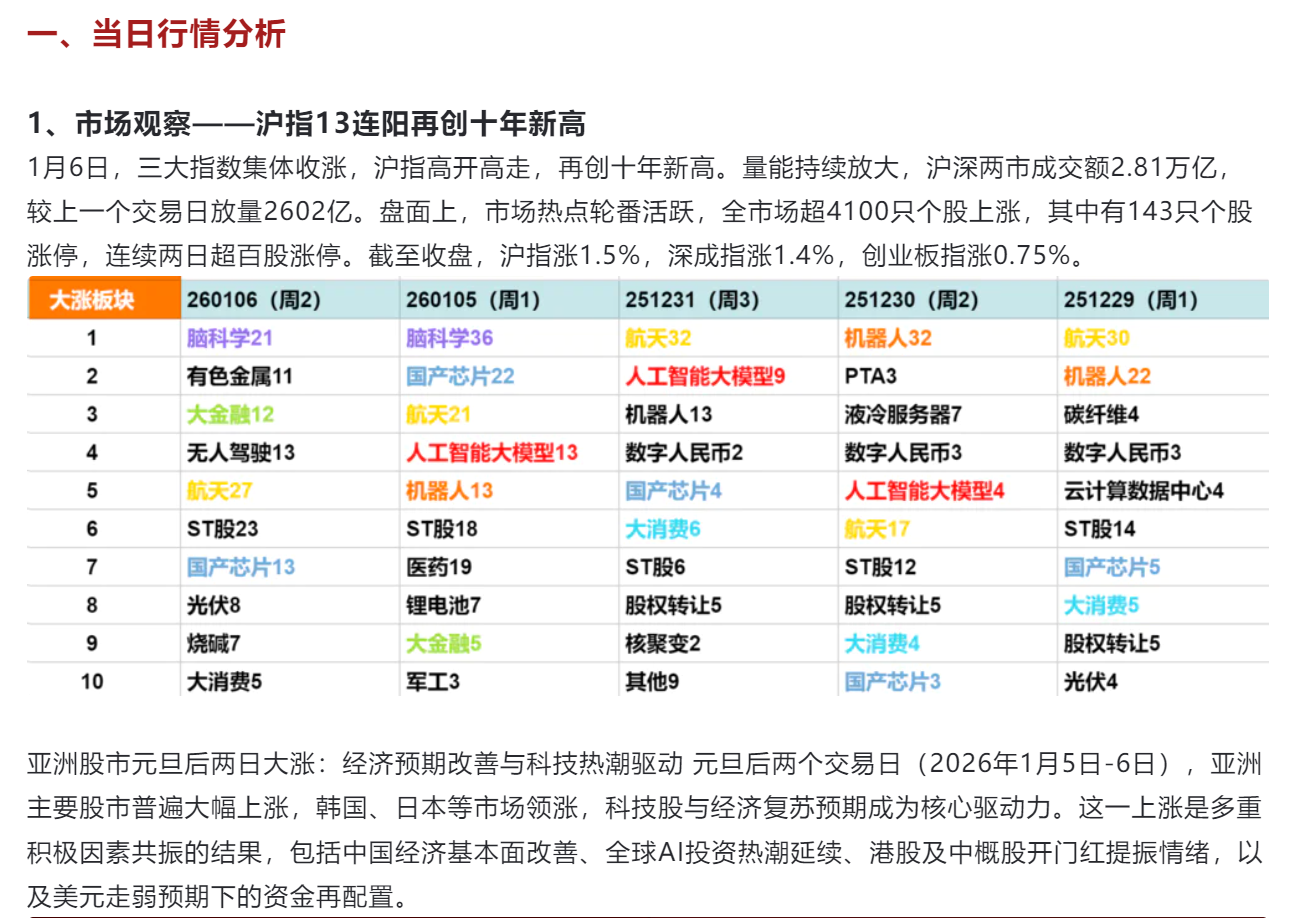The height and width of the screenshot is (918, 1296).
Task: Click the green 大金融12 cell
Action: coord(230,414)
